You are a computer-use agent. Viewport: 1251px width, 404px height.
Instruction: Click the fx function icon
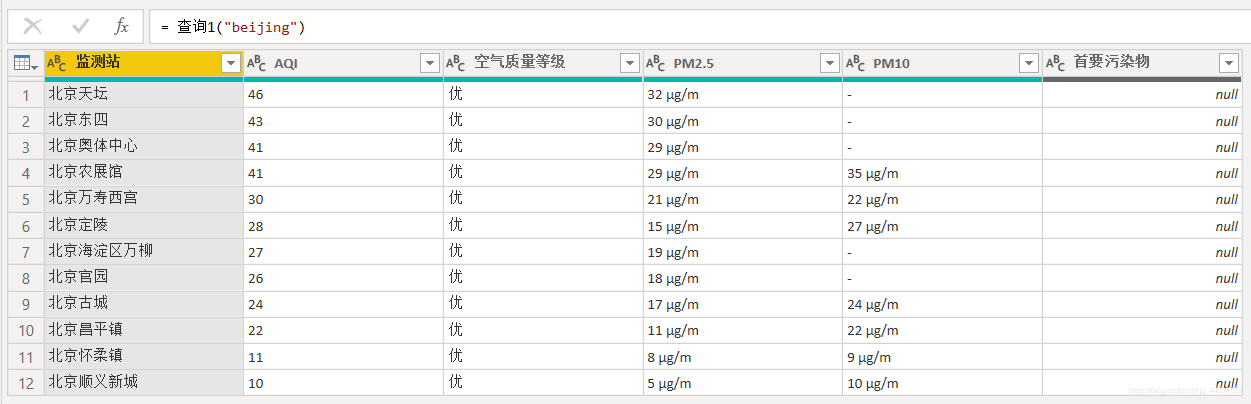point(121,27)
